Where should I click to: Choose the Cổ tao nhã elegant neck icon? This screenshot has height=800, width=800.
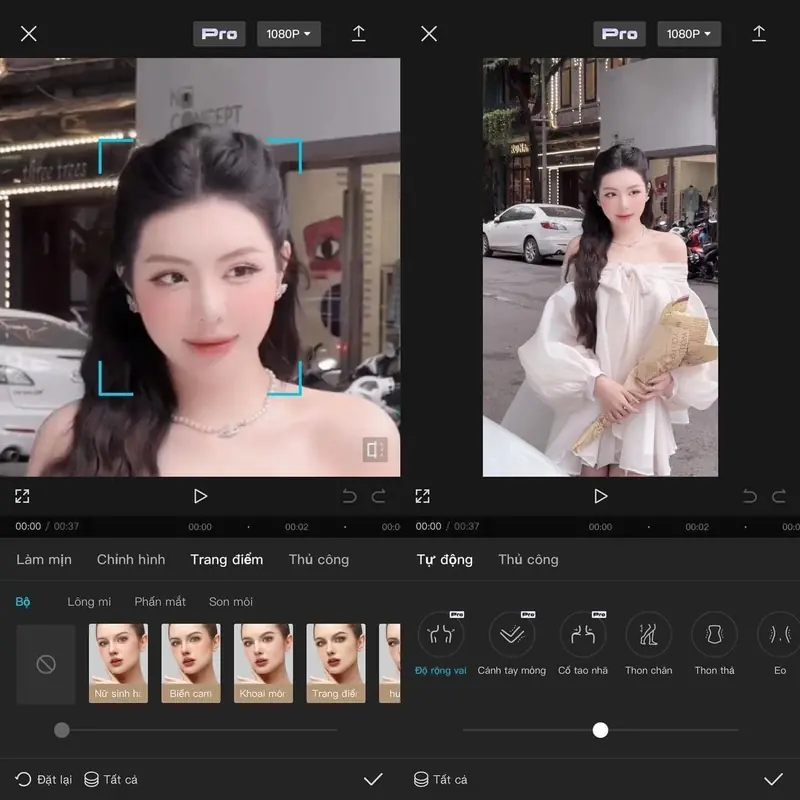pyautogui.click(x=581, y=635)
